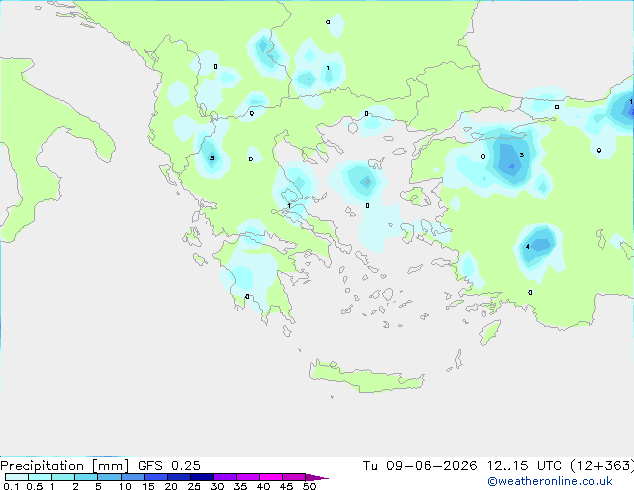Click the "Precipitation [mm]" title text
This screenshot has width=634, height=490.
[x=65, y=466]
